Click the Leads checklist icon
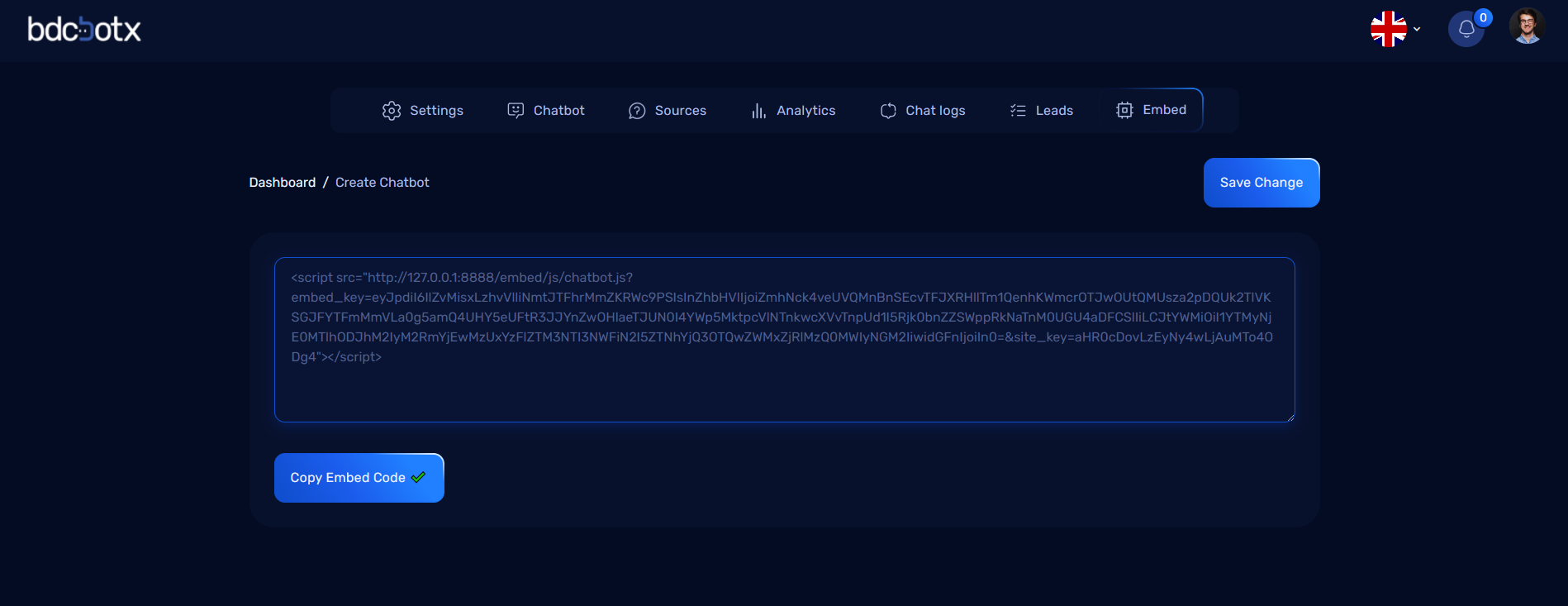This screenshot has height=606, width=1568. [1018, 111]
